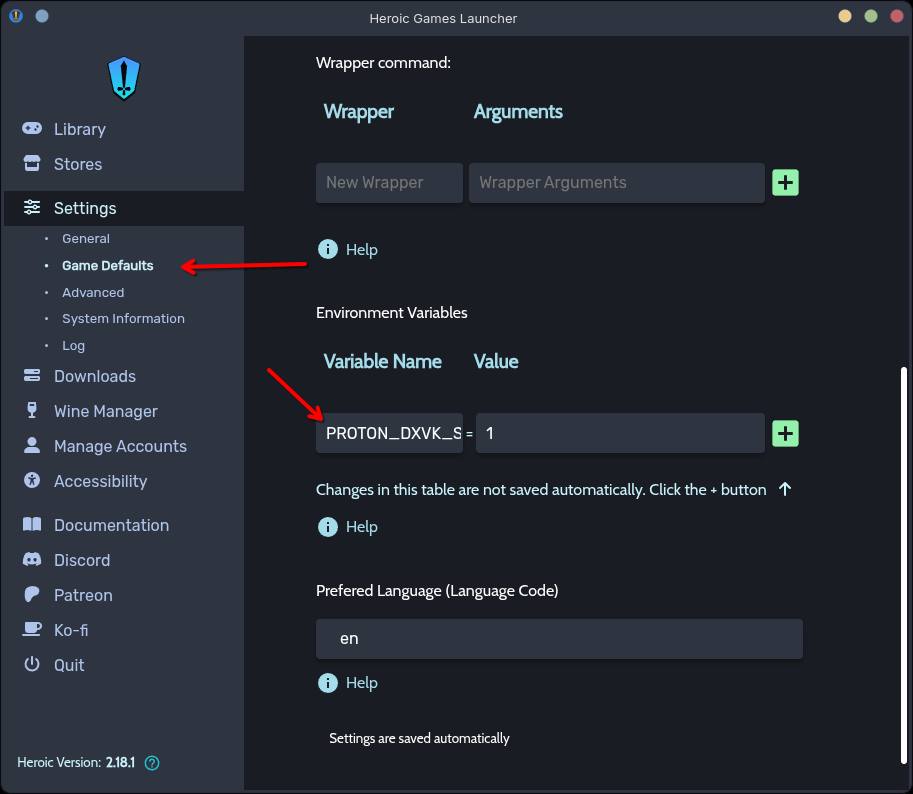Click the New Wrapper input field
This screenshot has width=913, height=794.
tap(389, 183)
